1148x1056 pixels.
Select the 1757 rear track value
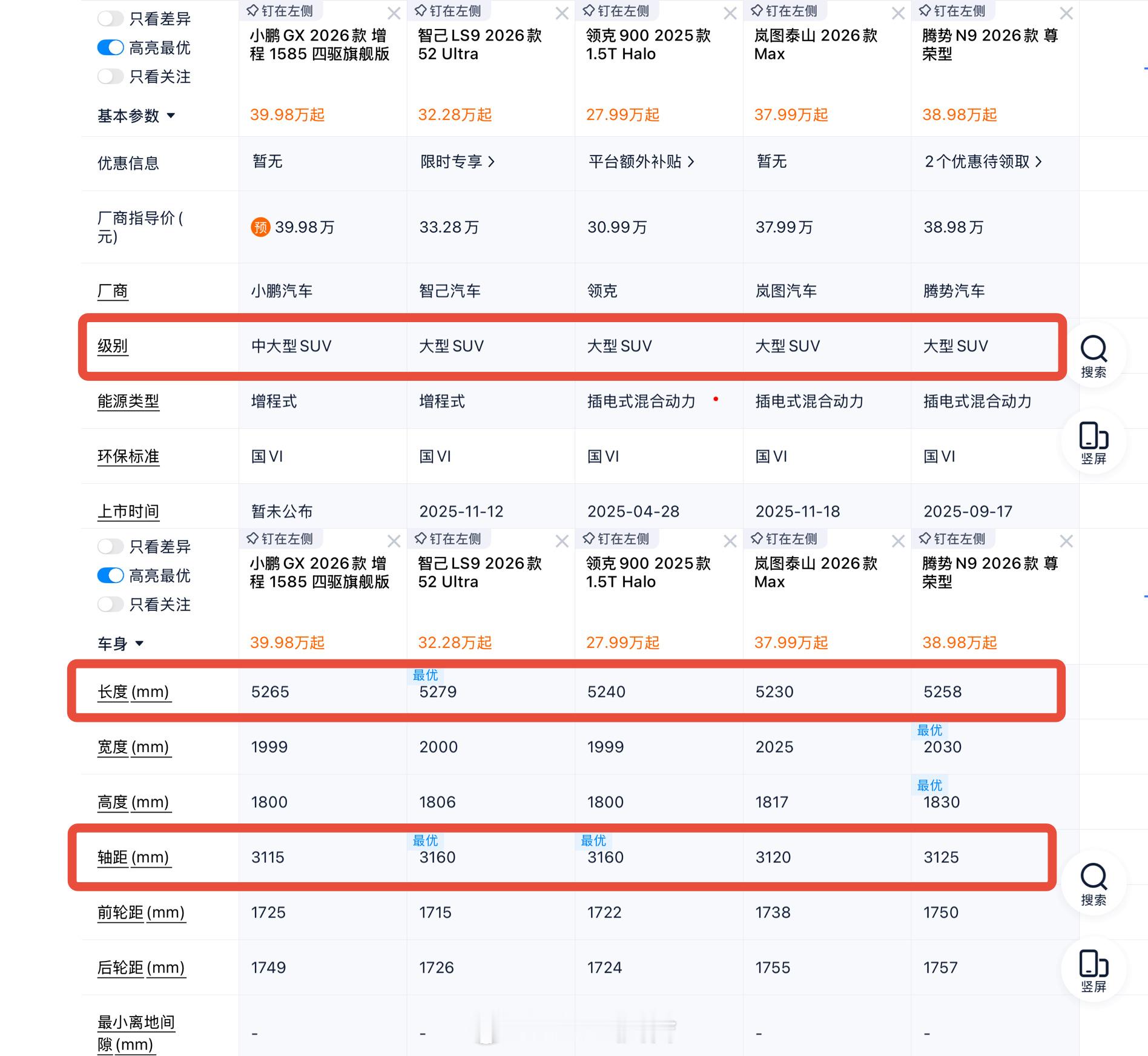pyautogui.click(x=940, y=967)
